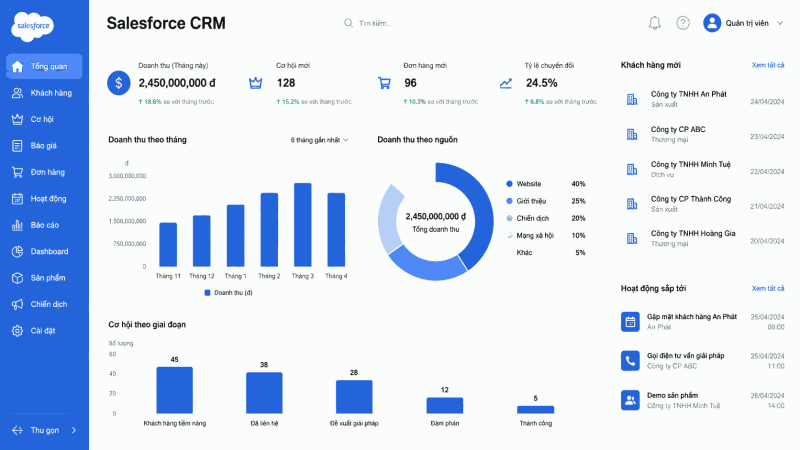The image size is (800, 450).
Task: Click the Đơn hàng cart sidebar icon
Action: (x=17, y=172)
